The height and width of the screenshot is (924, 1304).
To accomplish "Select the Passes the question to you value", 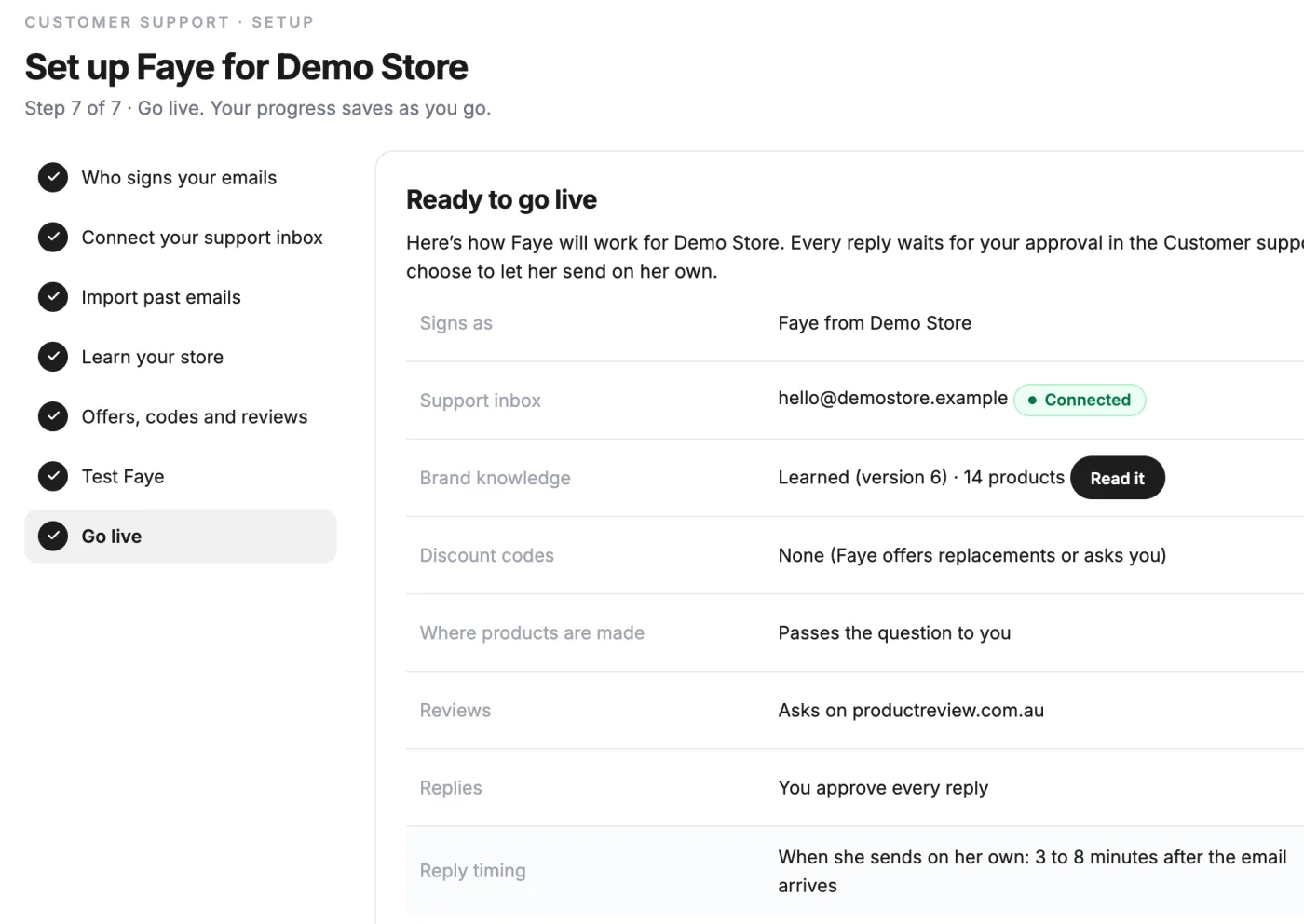I will point(894,633).
